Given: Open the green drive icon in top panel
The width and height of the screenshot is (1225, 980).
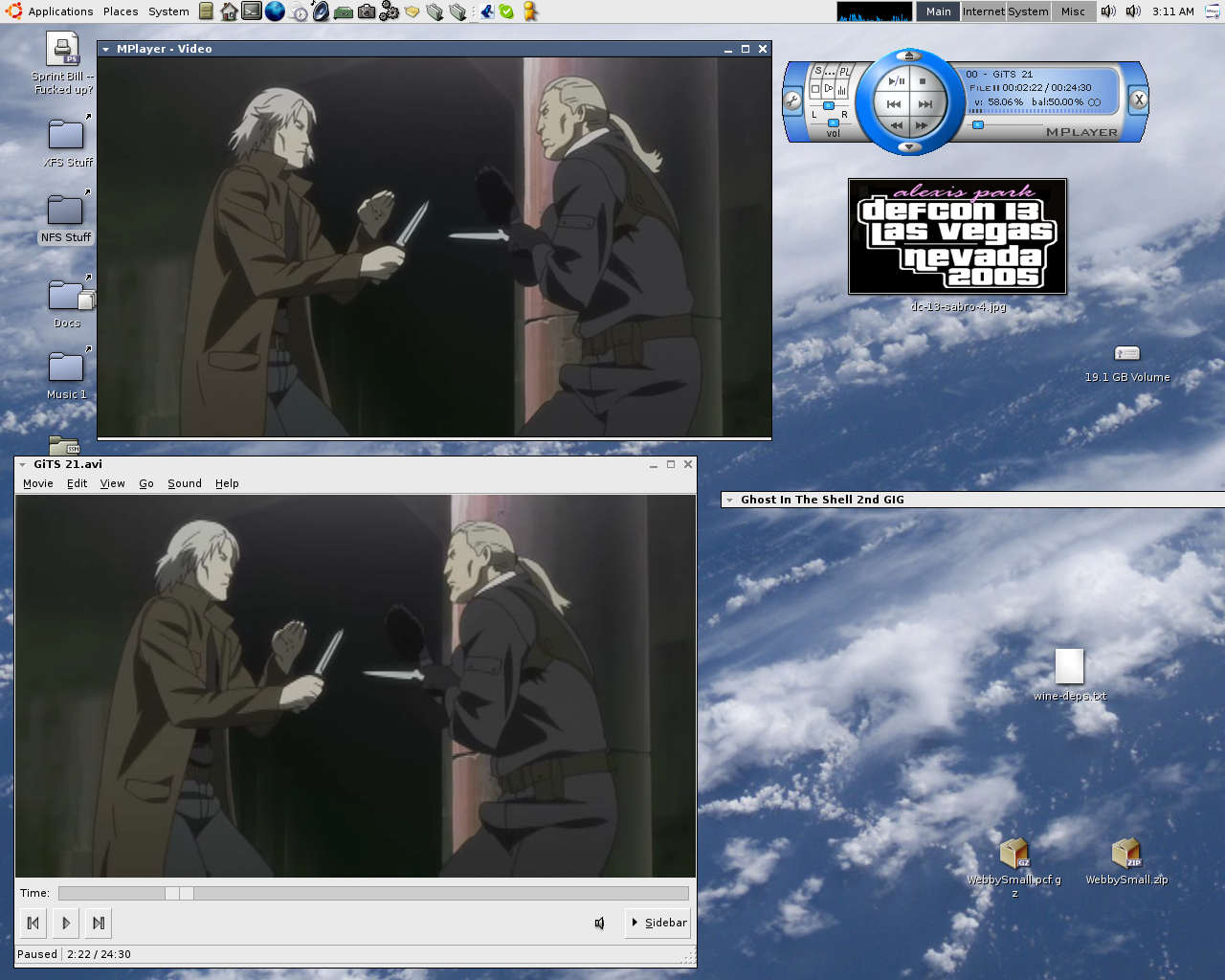Looking at the screenshot, I should 343,12.
